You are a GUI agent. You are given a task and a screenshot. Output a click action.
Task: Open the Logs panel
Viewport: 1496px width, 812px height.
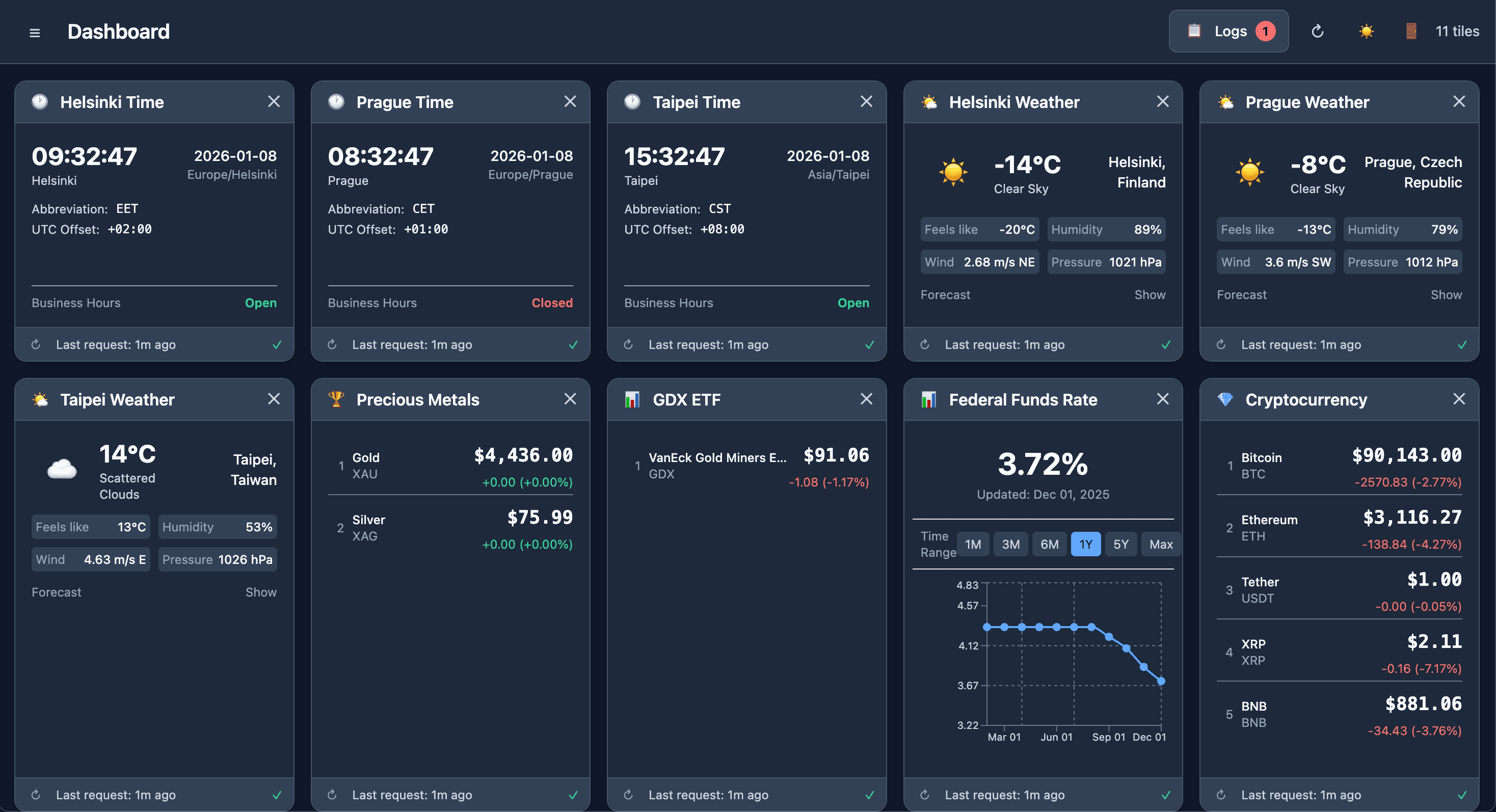pyautogui.click(x=1229, y=31)
